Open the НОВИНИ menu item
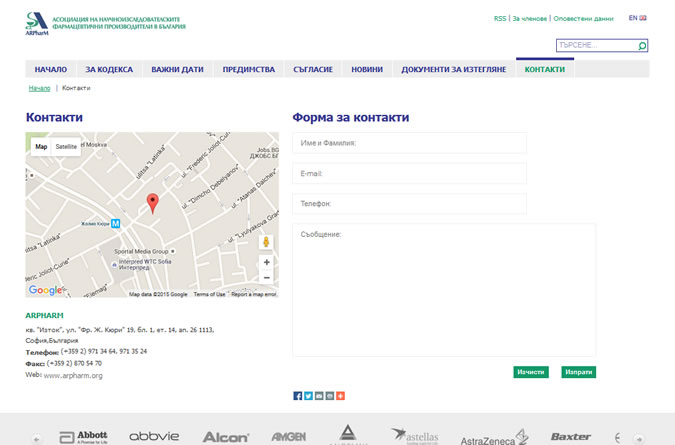Viewport: 675px width, 445px height. pyautogui.click(x=367, y=69)
